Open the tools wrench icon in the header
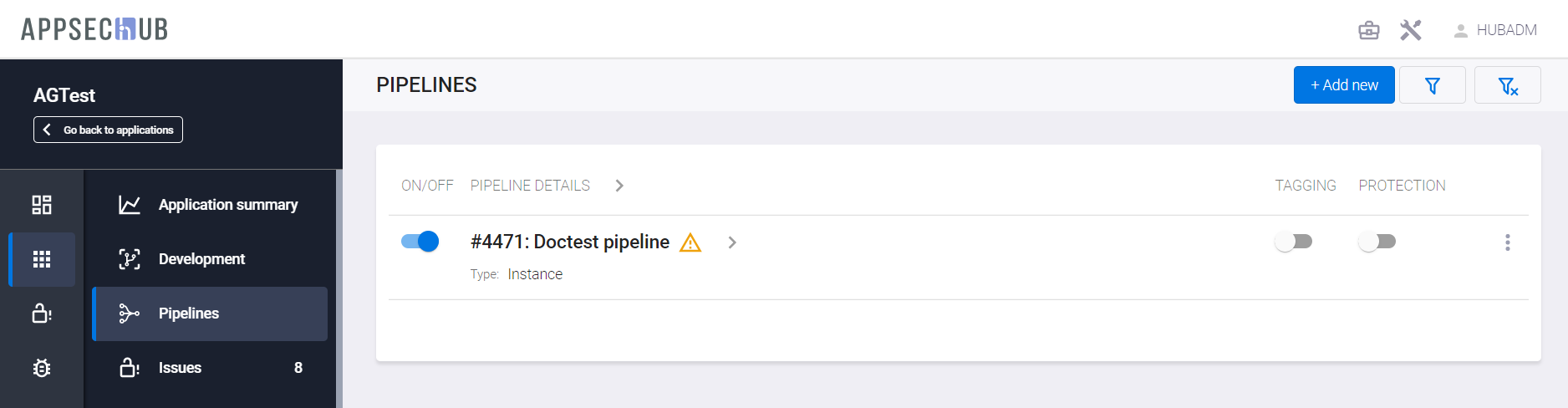Screen dimensions: 1568x408 [x=1411, y=31]
